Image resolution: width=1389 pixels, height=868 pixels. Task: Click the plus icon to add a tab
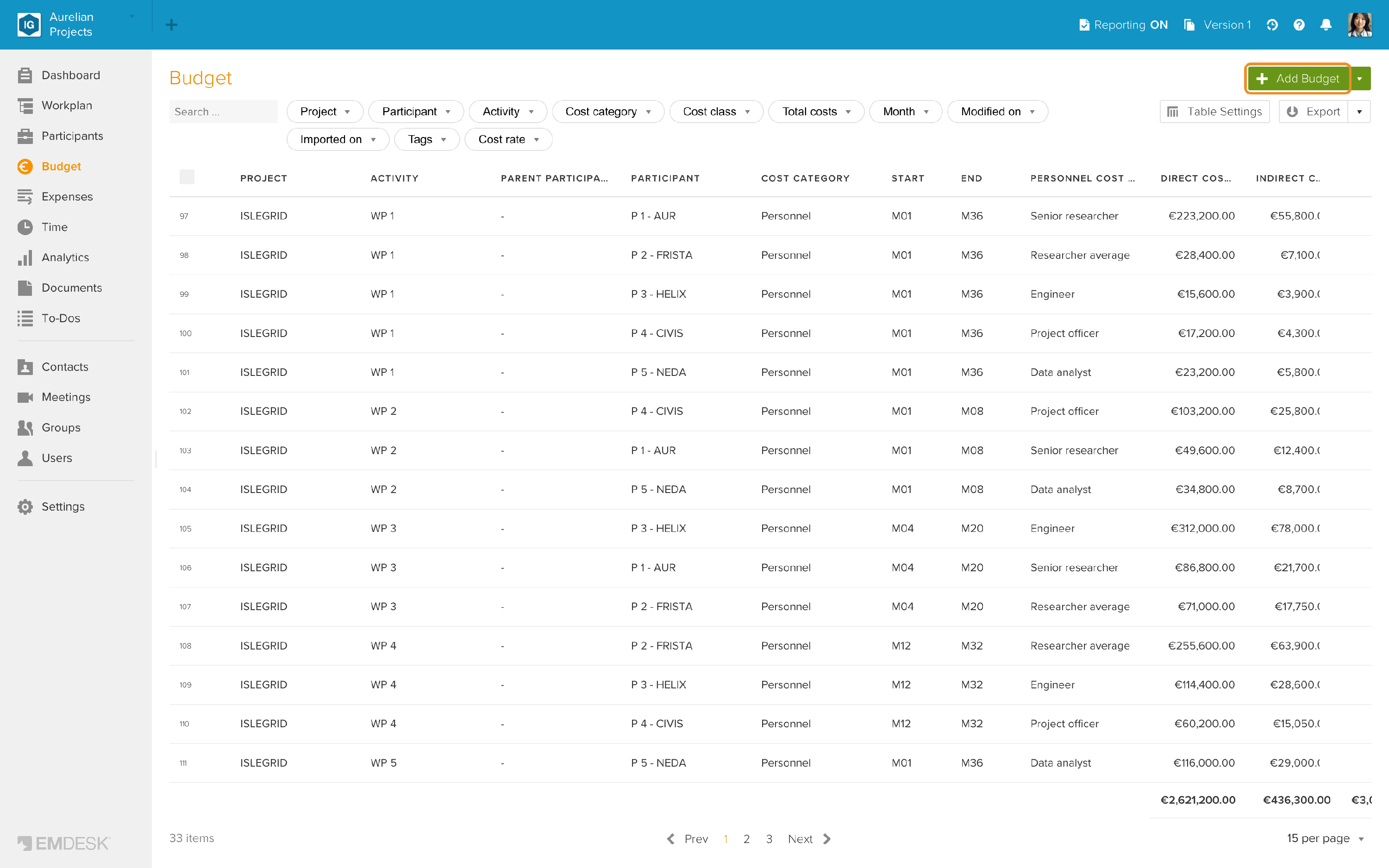coord(171,25)
